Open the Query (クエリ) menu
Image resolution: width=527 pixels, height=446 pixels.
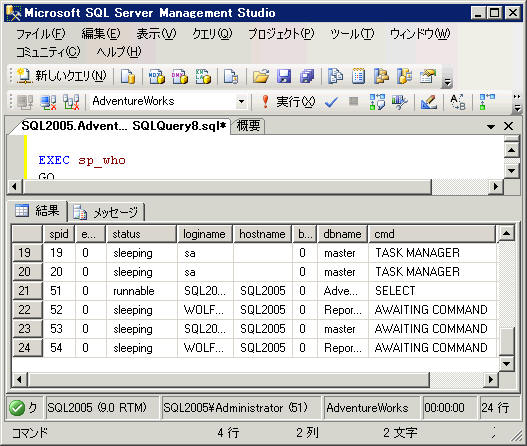pyautogui.click(x=212, y=34)
